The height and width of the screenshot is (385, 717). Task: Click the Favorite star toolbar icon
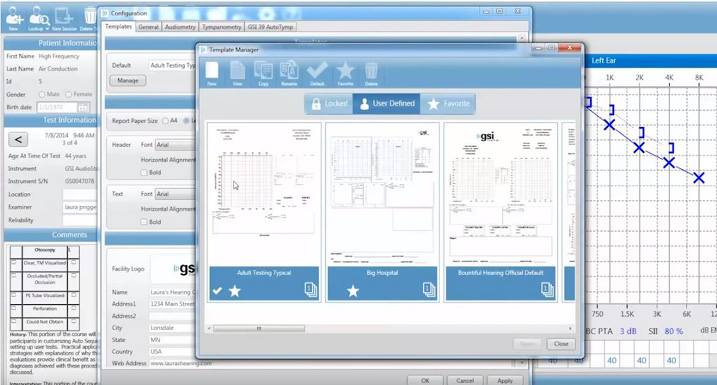click(x=345, y=74)
